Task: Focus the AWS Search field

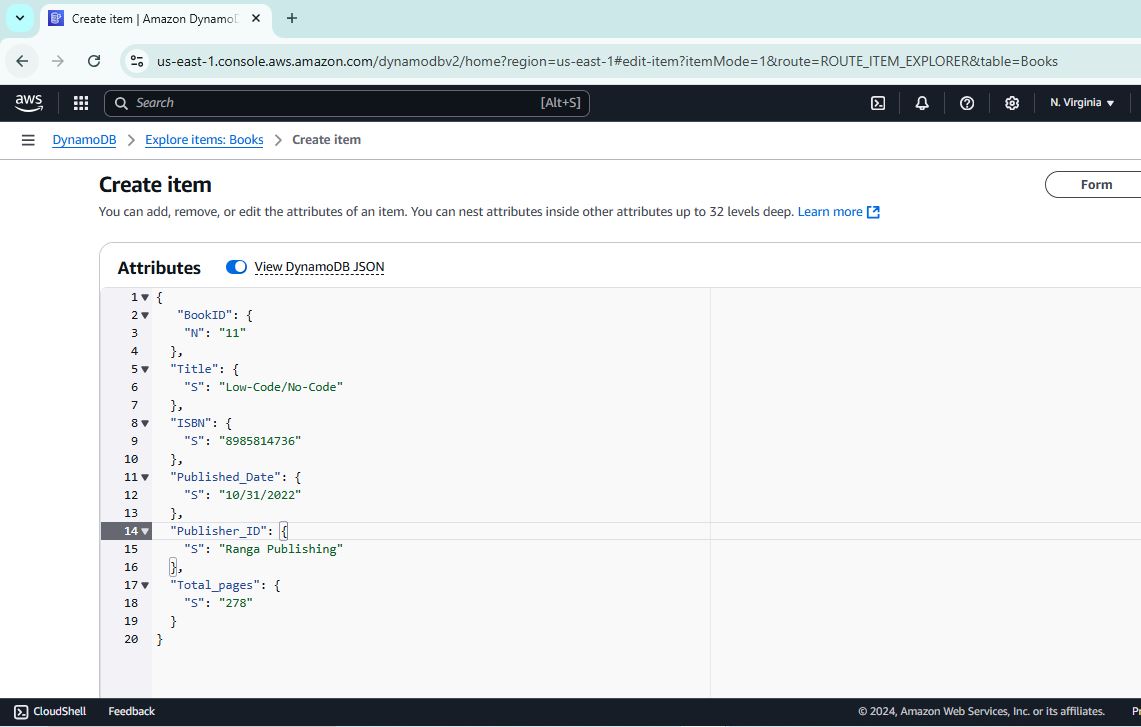Action: coord(347,103)
